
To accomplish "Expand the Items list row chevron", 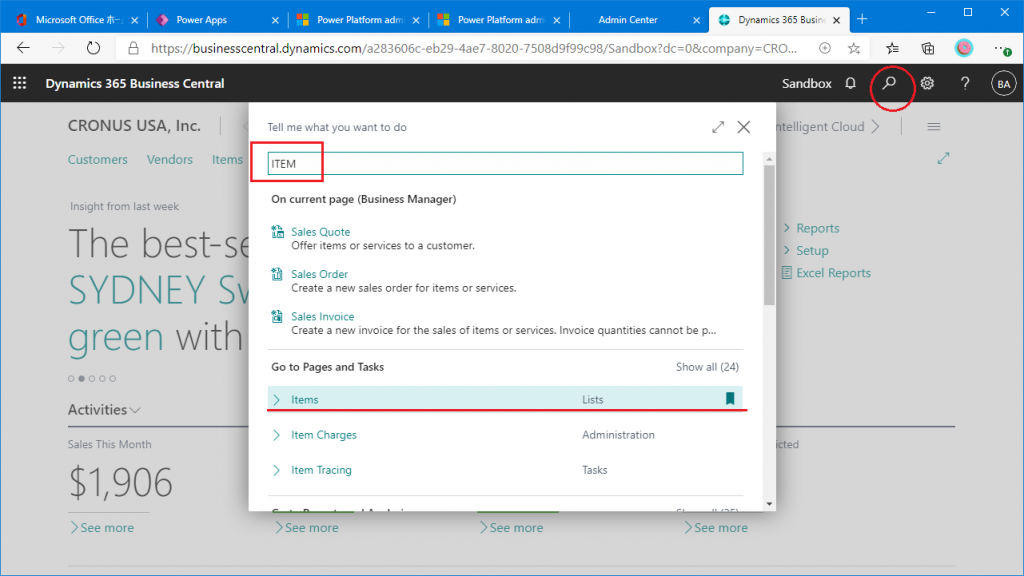I will (276, 400).
